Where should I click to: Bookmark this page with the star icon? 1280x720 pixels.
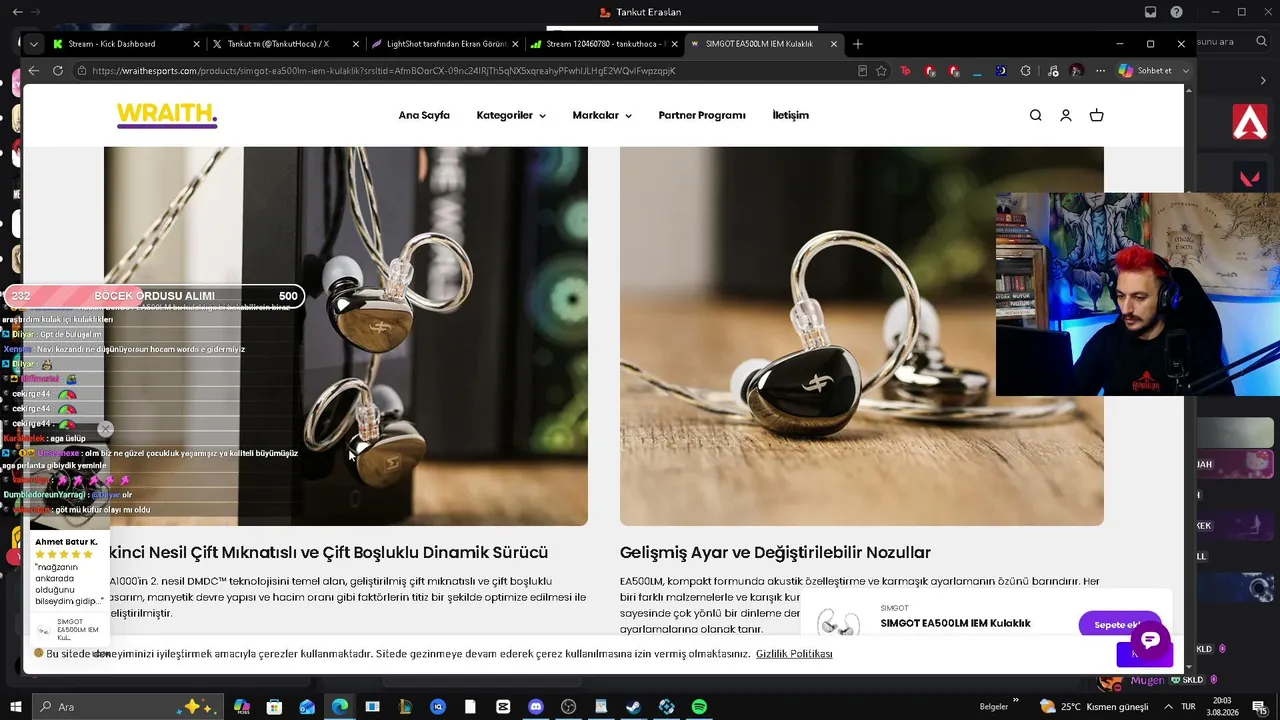click(881, 71)
